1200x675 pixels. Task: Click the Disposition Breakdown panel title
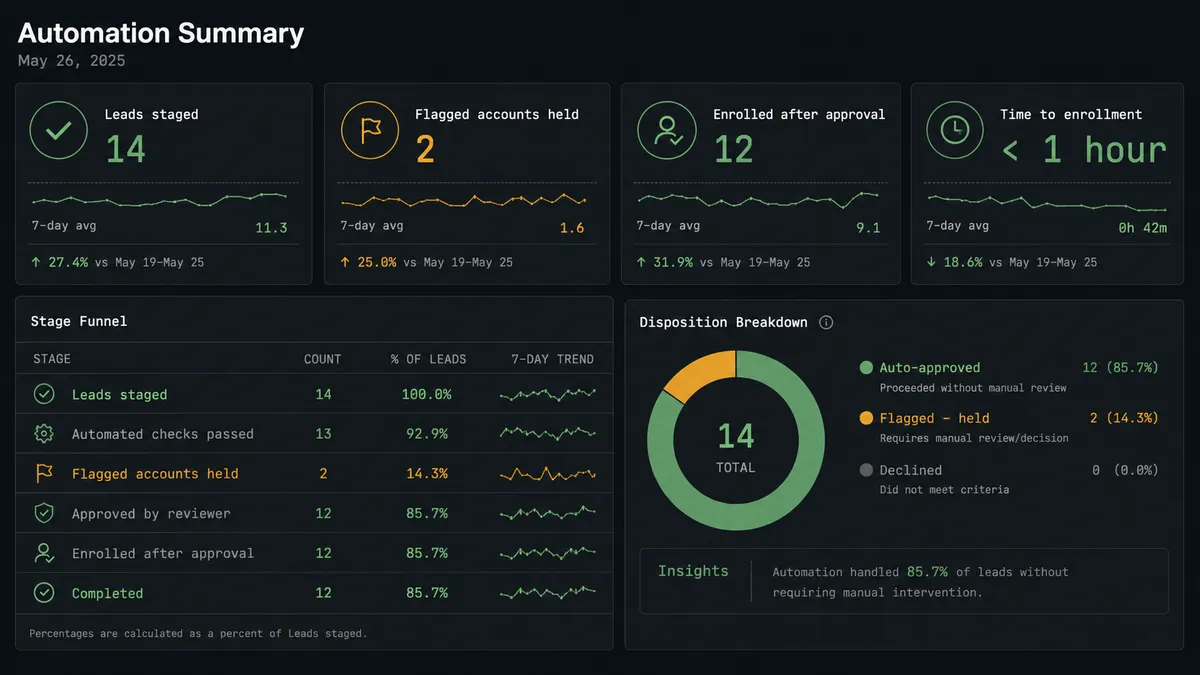click(x=724, y=322)
